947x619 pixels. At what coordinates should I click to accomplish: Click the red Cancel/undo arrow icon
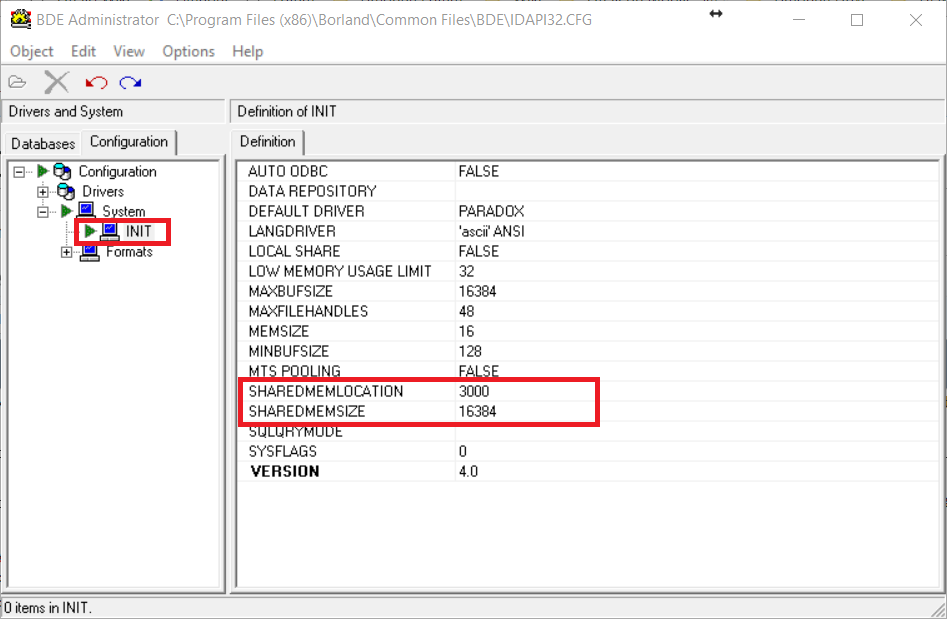[96, 82]
